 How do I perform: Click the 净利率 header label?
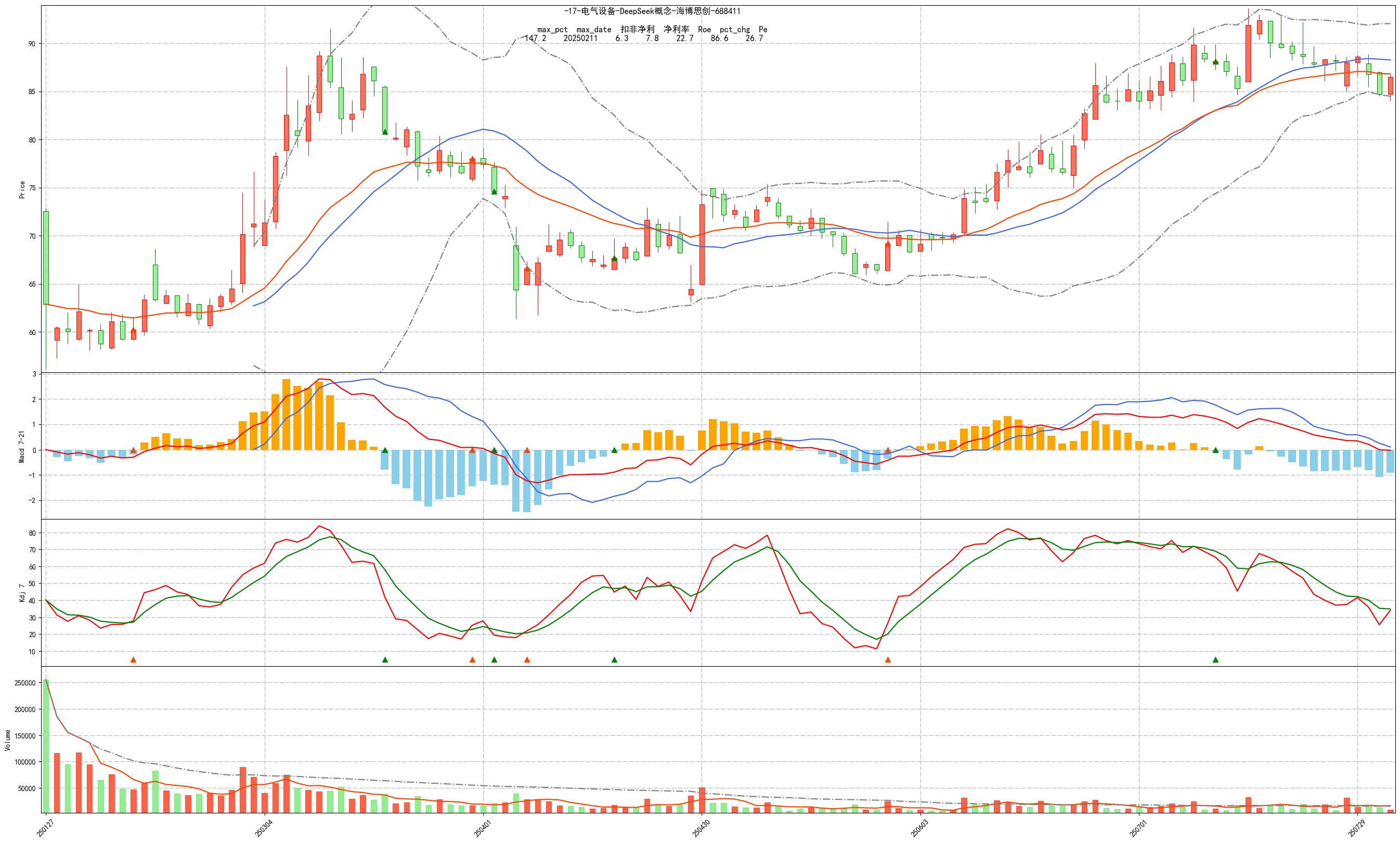(x=677, y=30)
